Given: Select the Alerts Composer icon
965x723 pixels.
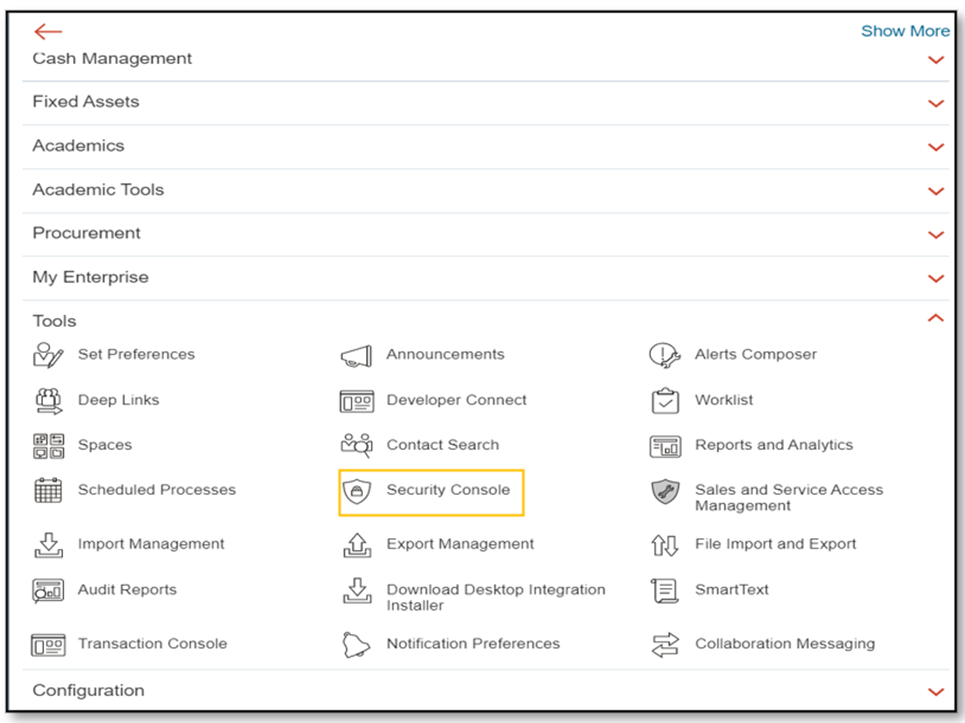Looking at the screenshot, I should click(665, 355).
